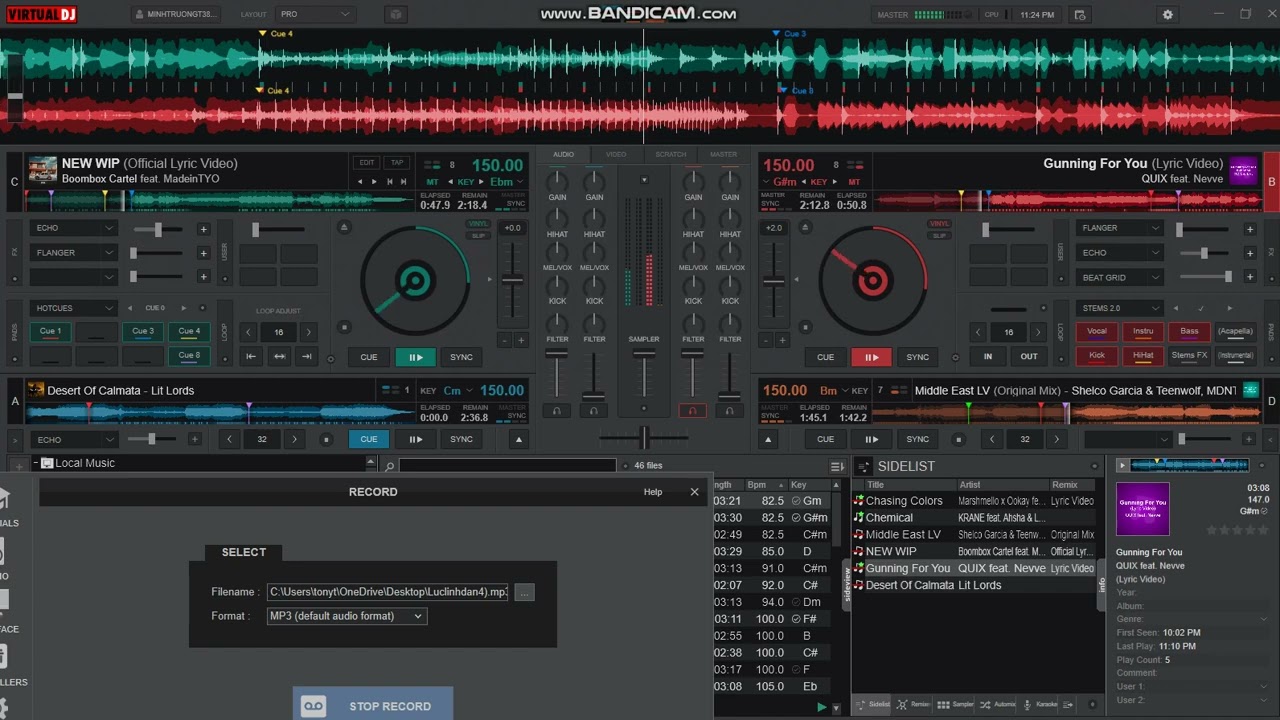Toggle VINYL mode on deck B
This screenshot has height=720, width=1280.
[x=939, y=224]
